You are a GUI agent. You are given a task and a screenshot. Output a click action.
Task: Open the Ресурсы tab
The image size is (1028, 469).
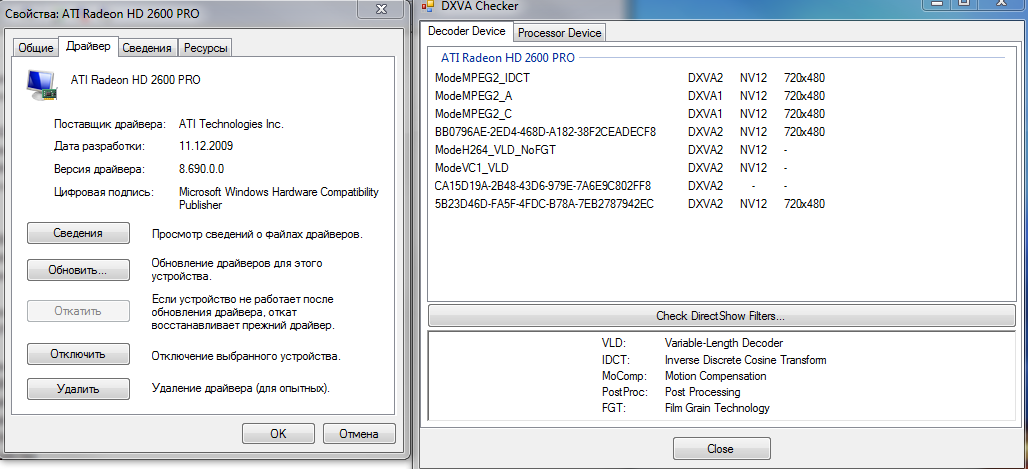(206, 48)
